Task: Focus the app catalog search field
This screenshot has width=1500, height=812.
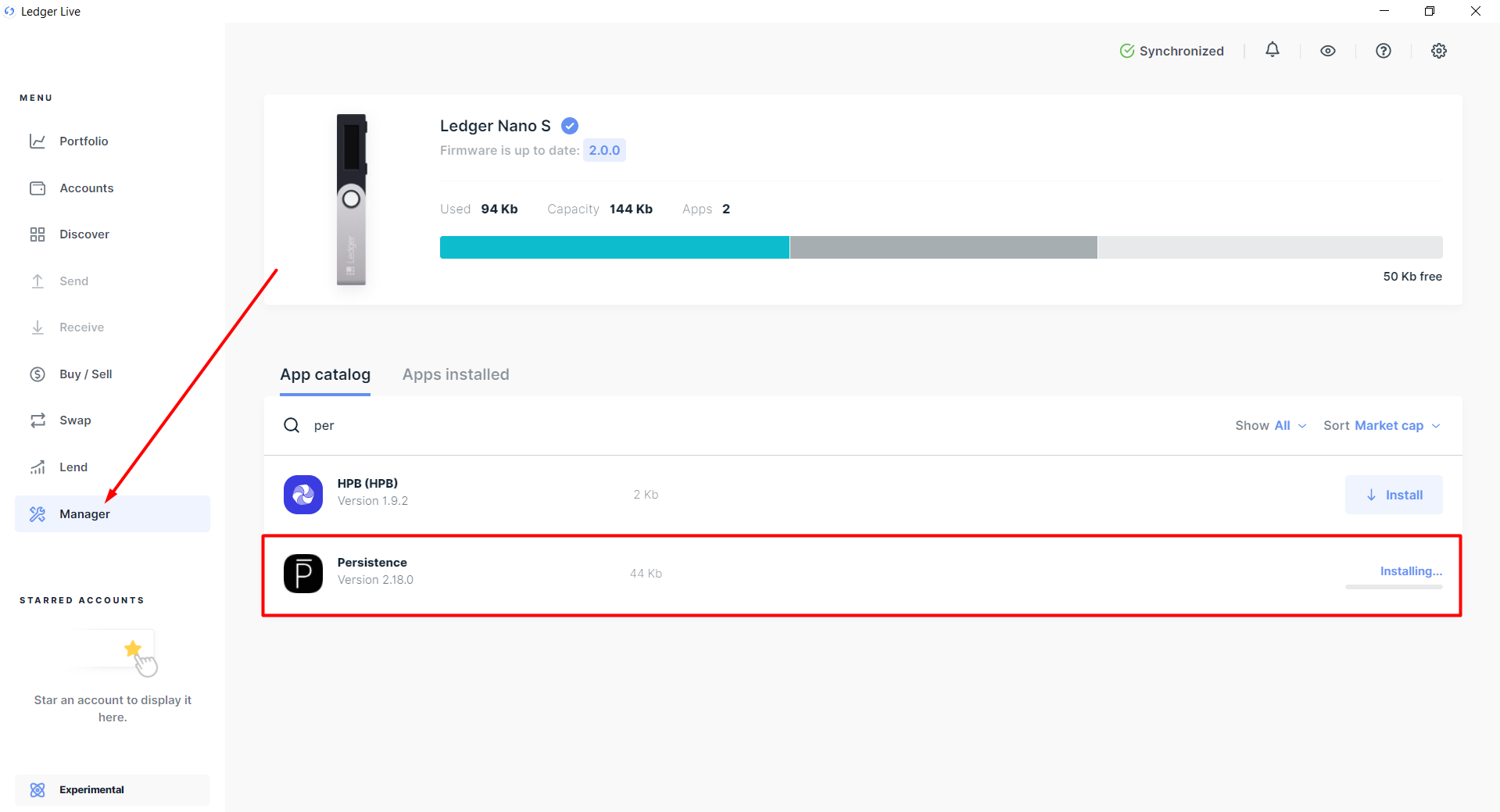Action: (x=750, y=425)
